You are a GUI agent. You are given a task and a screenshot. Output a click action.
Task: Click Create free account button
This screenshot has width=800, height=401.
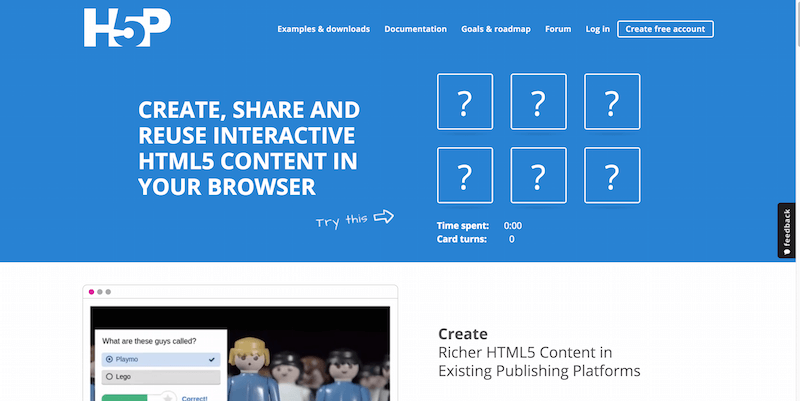click(665, 29)
